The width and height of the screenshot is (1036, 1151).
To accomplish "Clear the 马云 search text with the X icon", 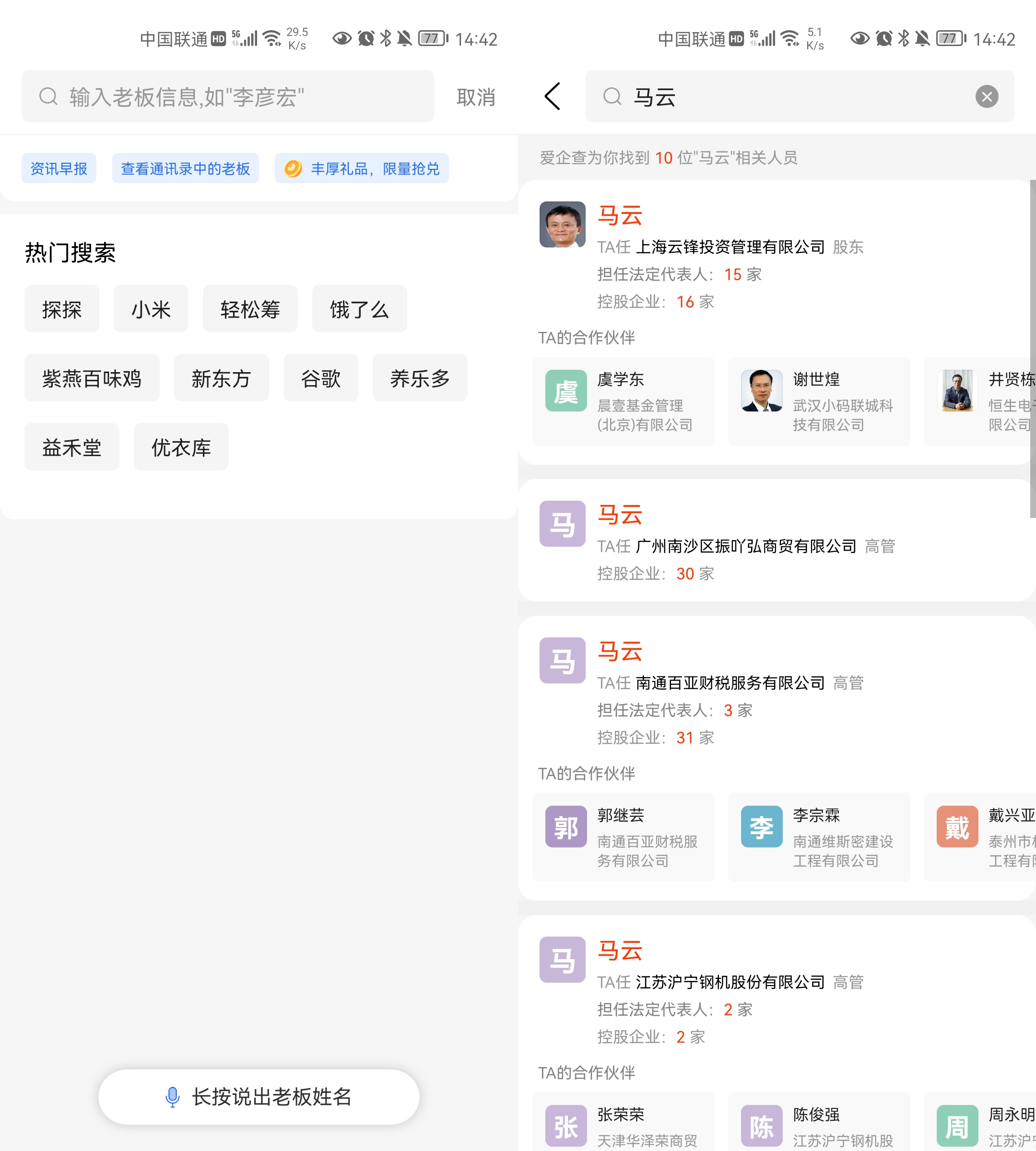I will coord(987,97).
